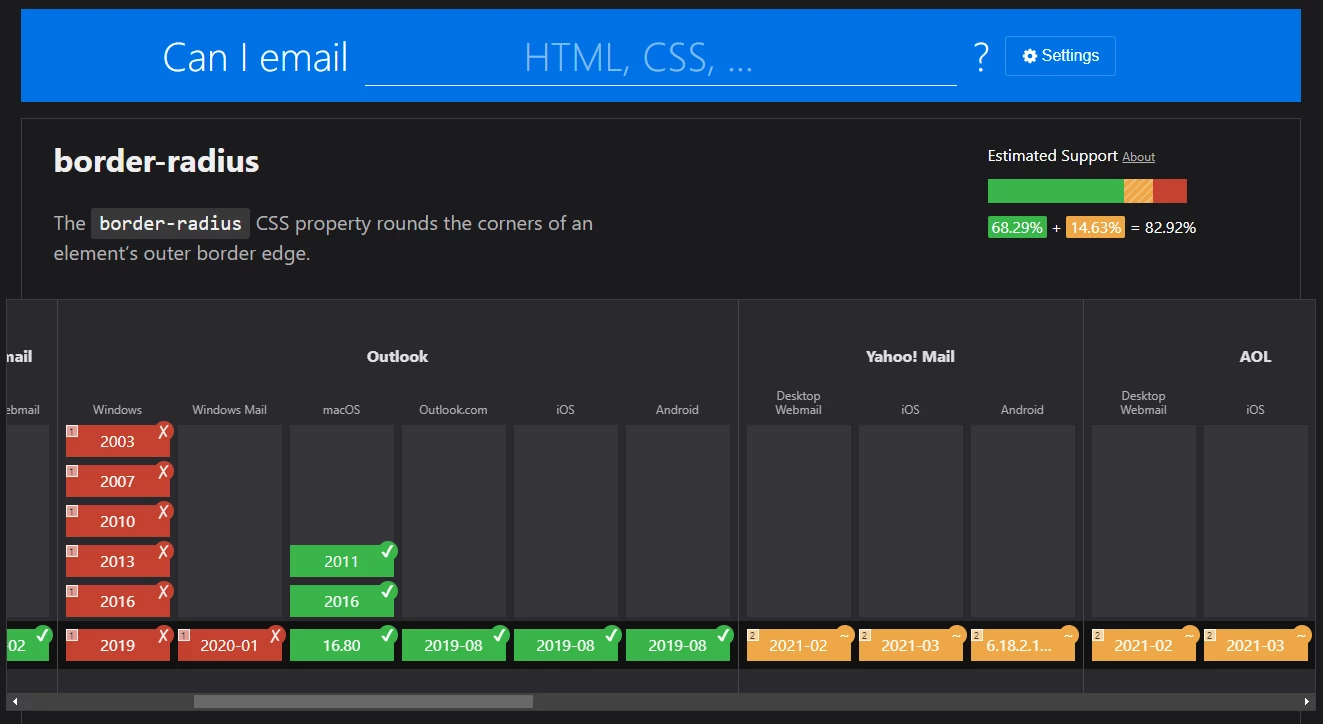Select Outlook Windows 2013 cell
Viewport: 1323px width, 724px height.
(x=118, y=561)
